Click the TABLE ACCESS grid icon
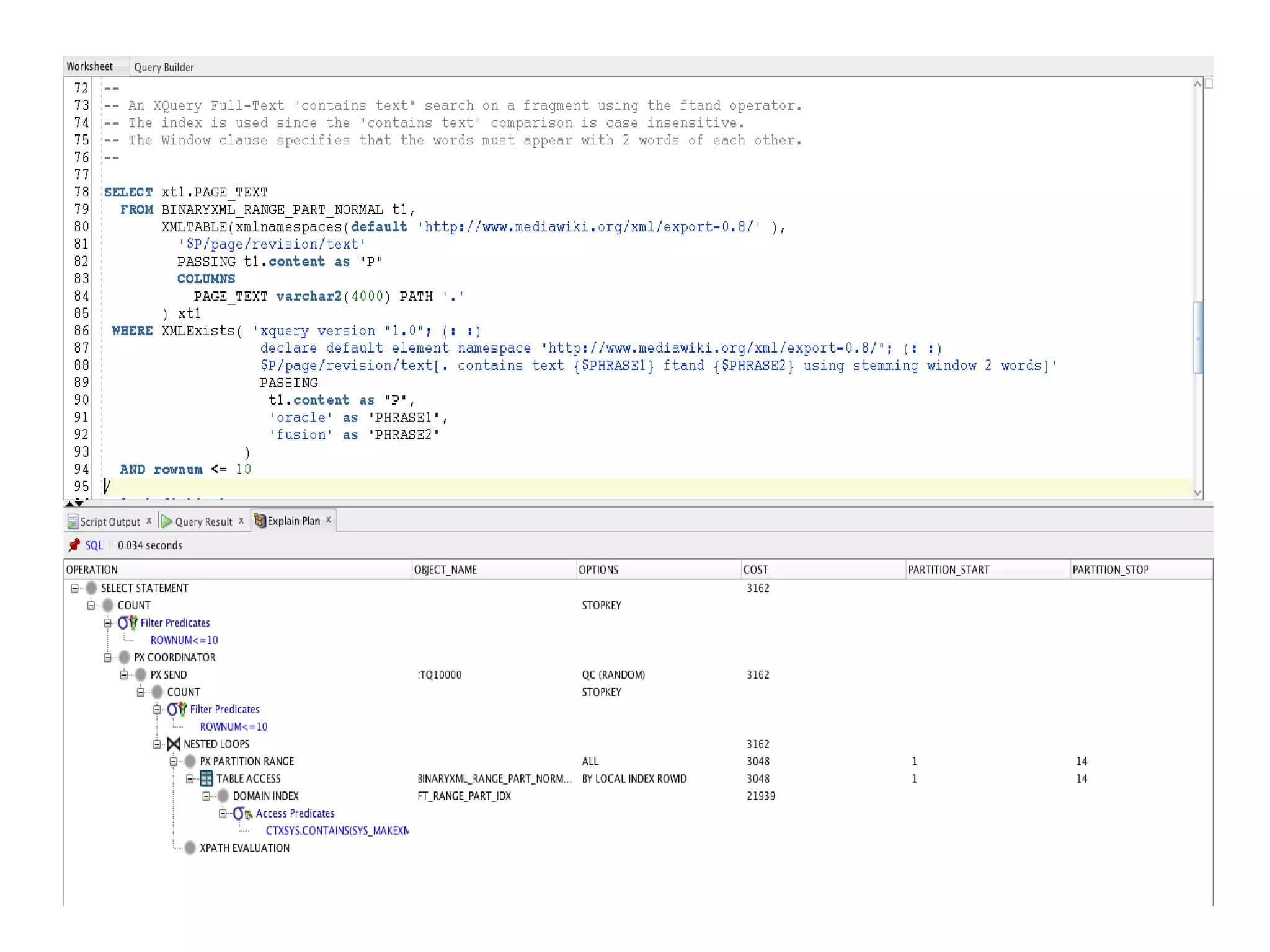The height and width of the screenshot is (952, 1270). (x=206, y=778)
